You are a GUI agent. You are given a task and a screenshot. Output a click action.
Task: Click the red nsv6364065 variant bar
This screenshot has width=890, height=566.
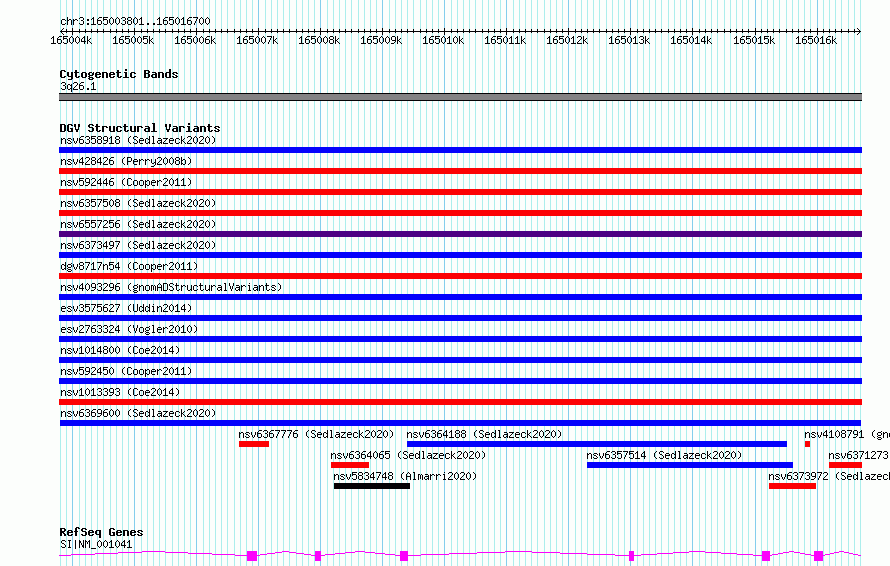click(x=350, y=465)
